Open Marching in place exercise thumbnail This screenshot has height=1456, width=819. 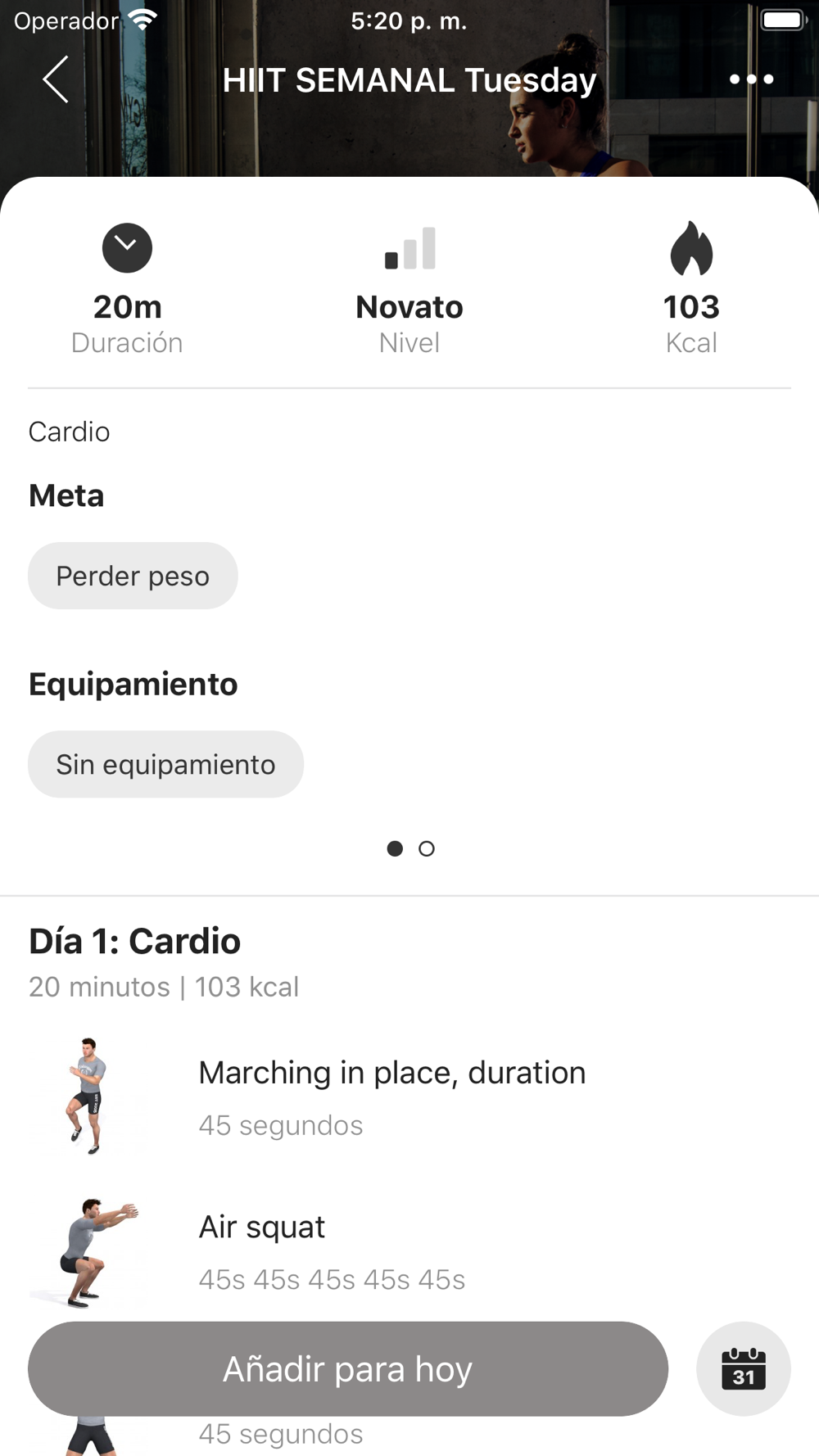88,1097
